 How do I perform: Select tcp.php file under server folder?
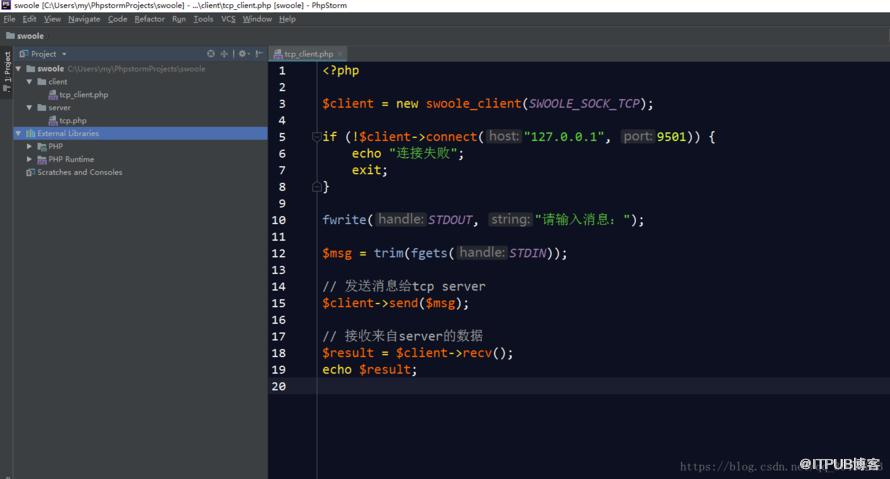(x=73, y=120)
